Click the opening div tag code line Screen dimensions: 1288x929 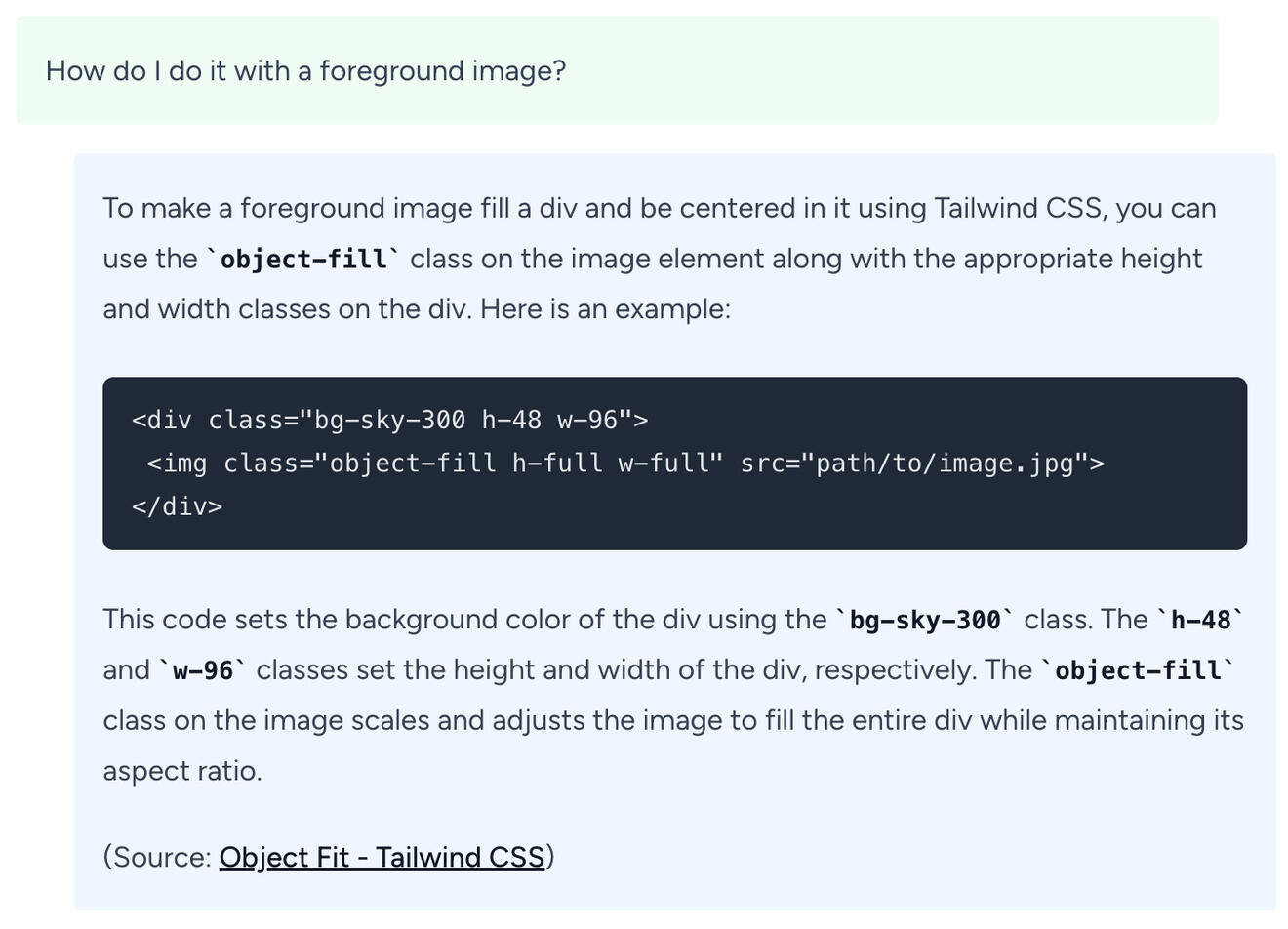[x=389, y=420]
